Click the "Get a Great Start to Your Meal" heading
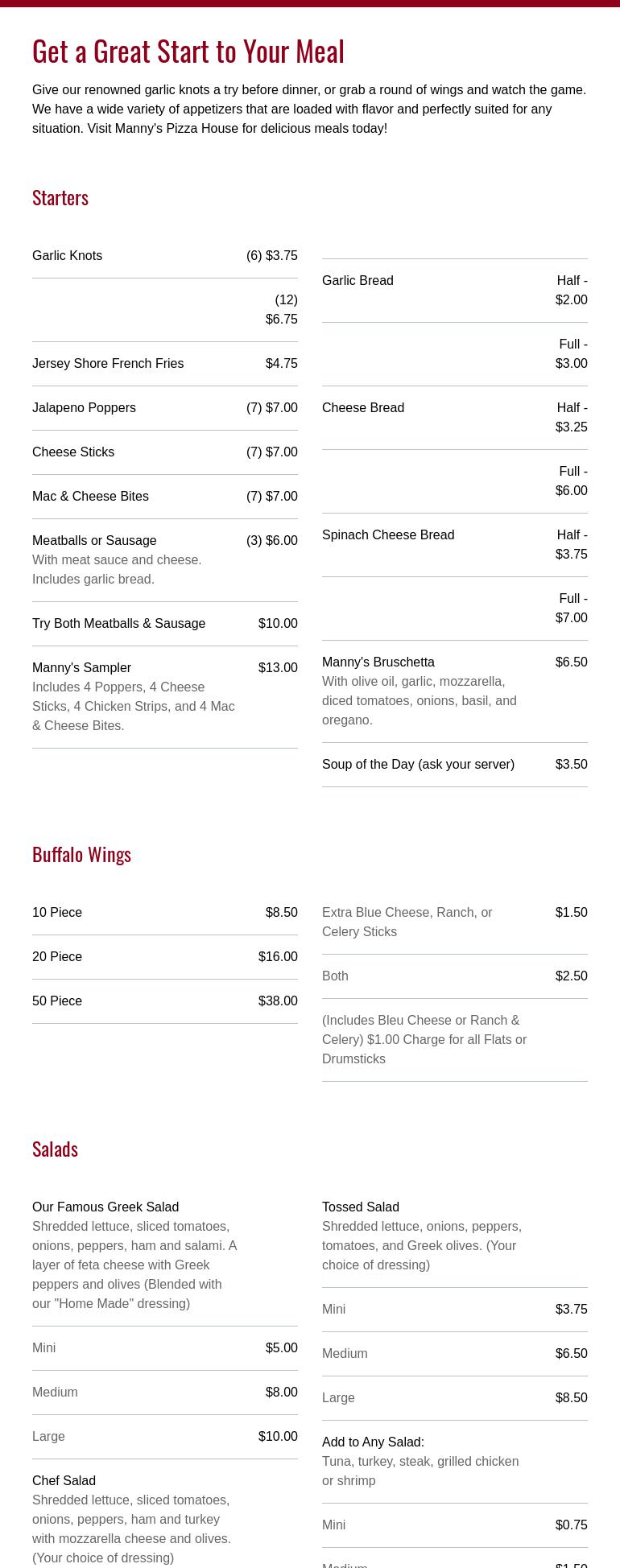Image resolution: width=620 pixels, height=1568 pixels. 188,52
